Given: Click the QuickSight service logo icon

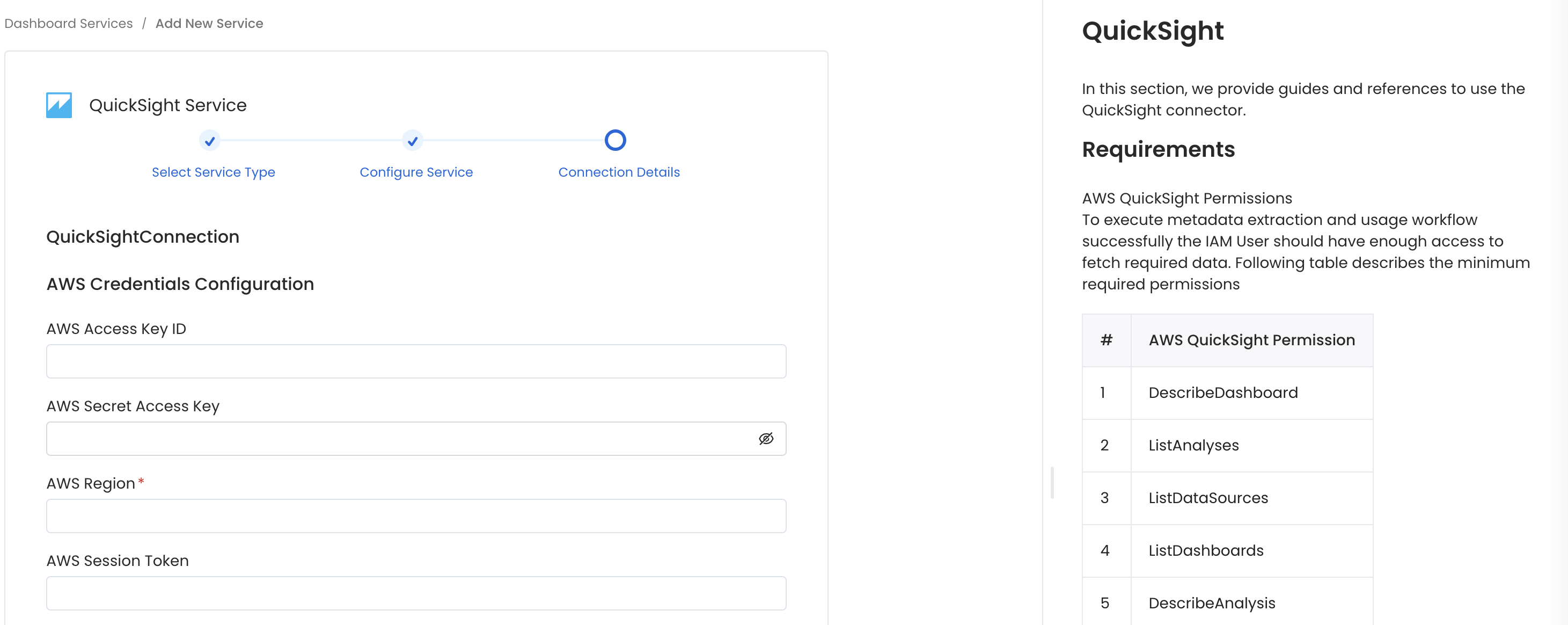Looking at the screenshot, I should [x=58, y=104].
